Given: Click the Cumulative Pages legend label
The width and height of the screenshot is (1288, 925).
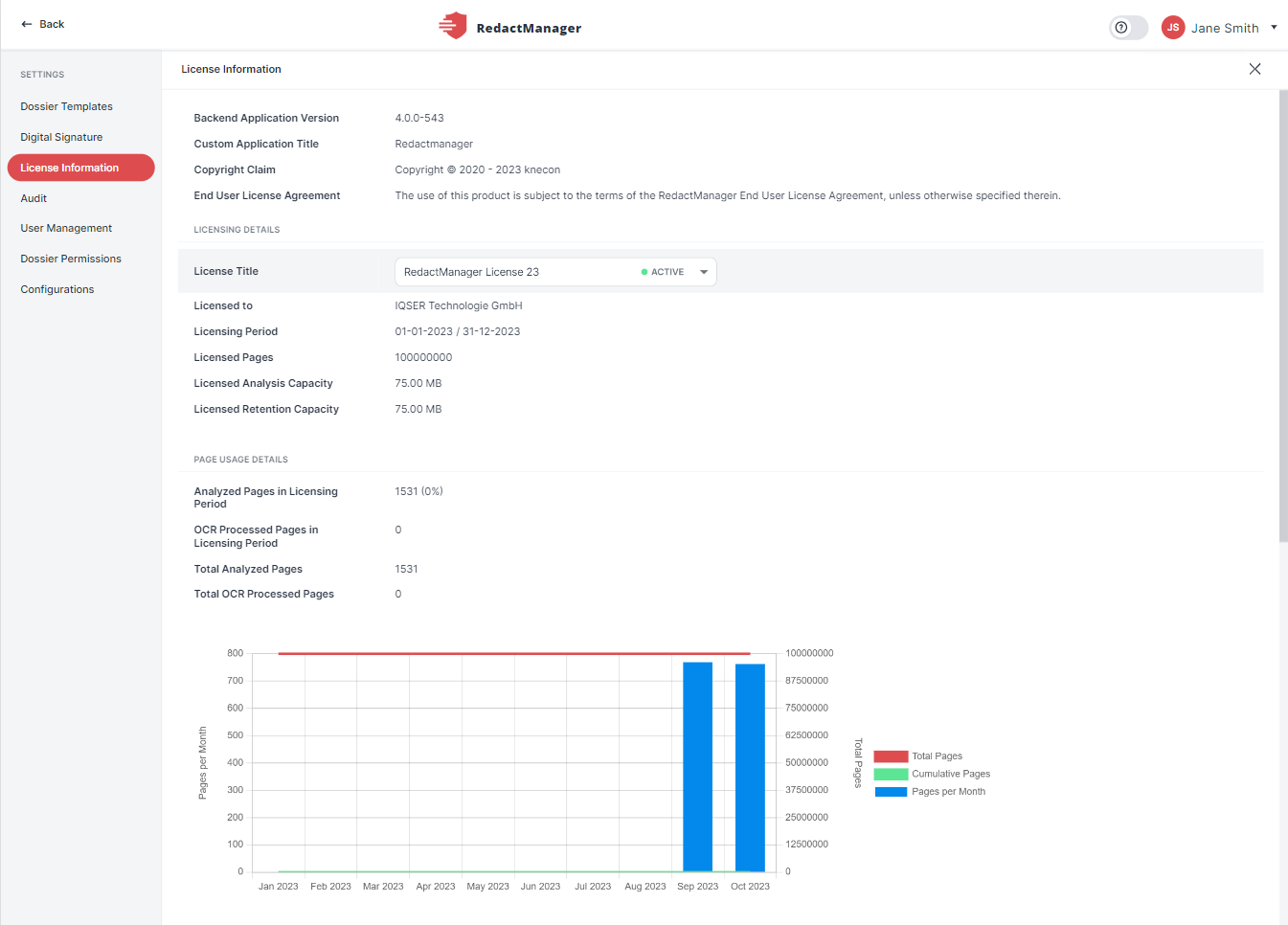Looking at the screenshot, I should [951, 774].
